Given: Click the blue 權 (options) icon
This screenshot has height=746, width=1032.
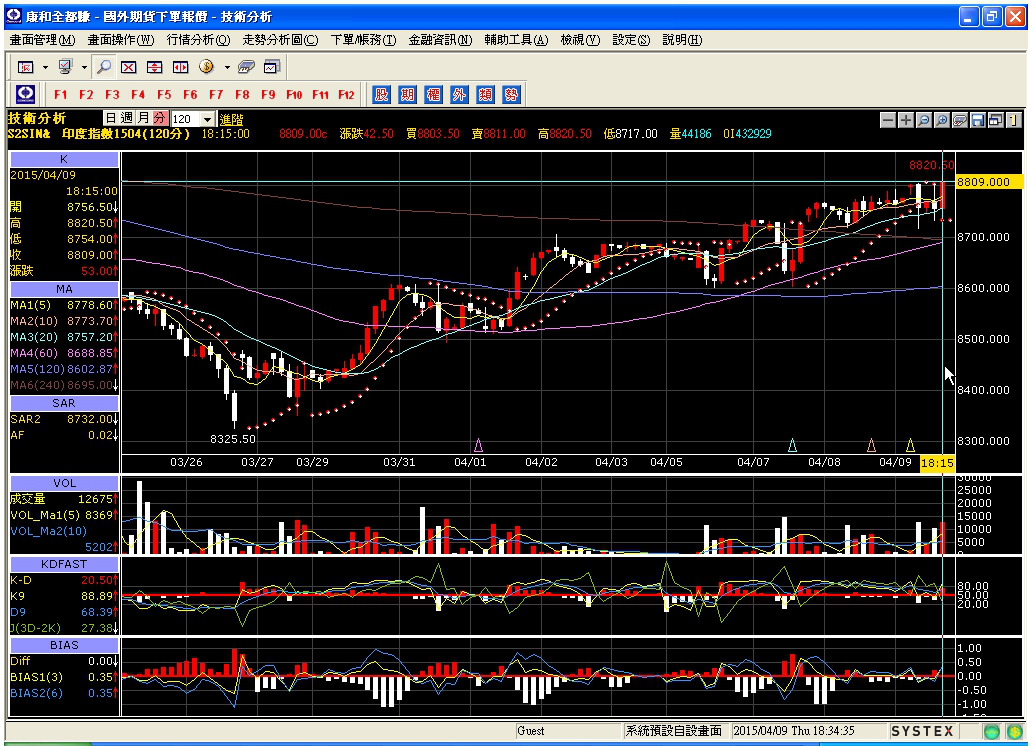Looking at the screenshot, I should 433,94.
